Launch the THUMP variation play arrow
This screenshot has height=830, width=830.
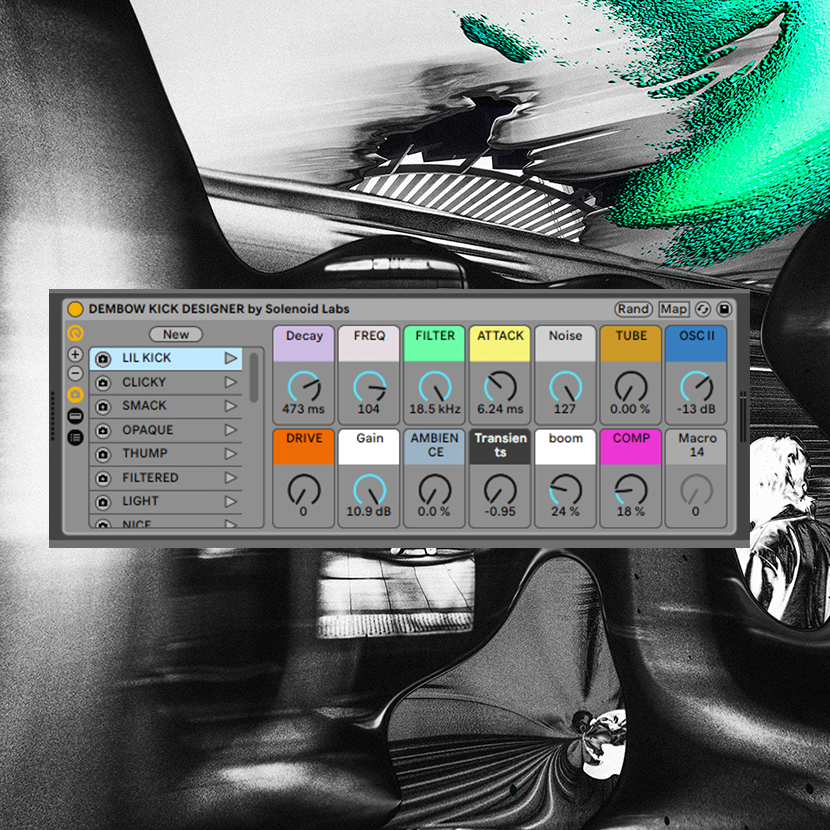230,454
